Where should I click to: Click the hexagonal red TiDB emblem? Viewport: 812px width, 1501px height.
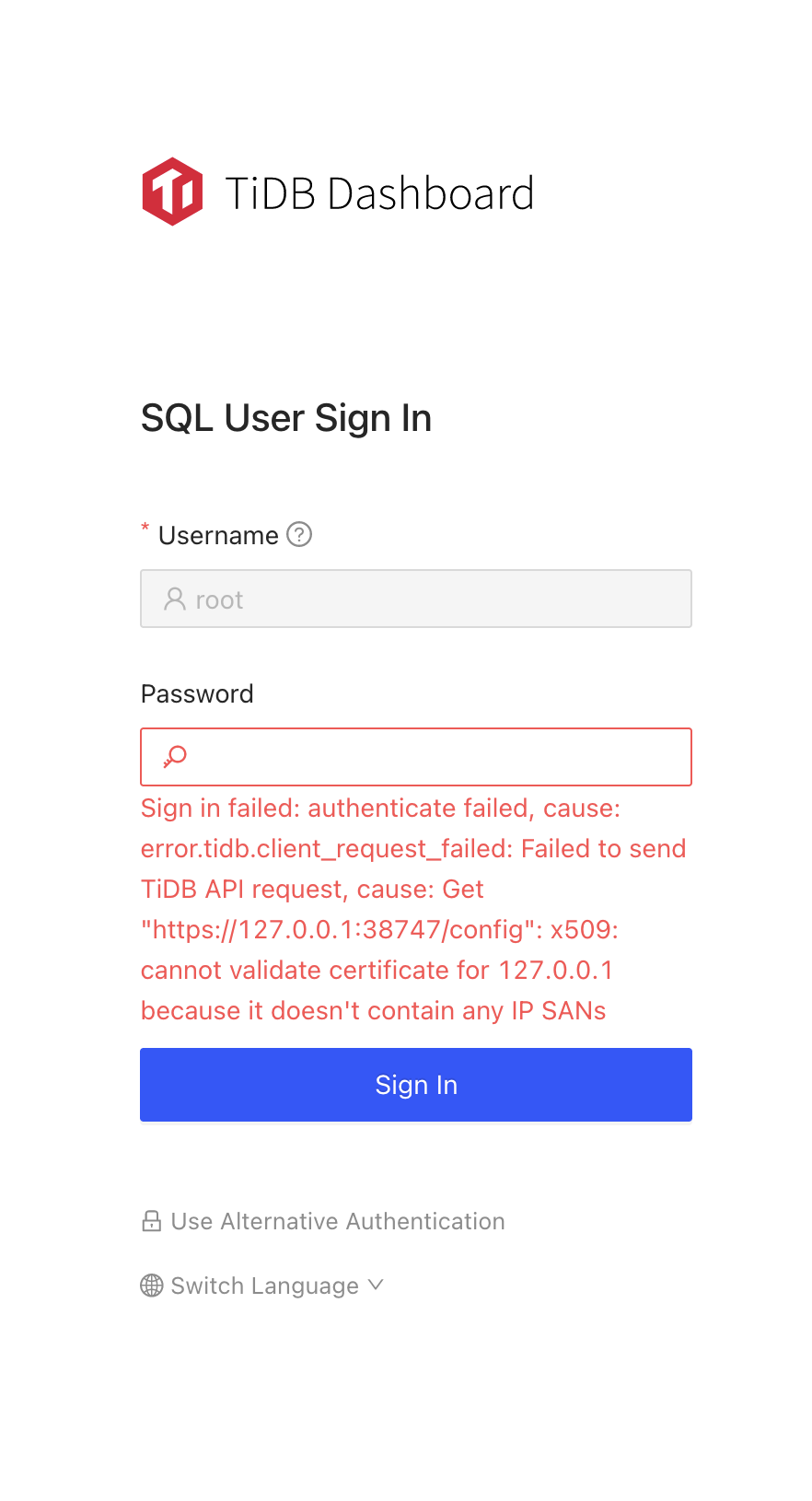(171, 191)
